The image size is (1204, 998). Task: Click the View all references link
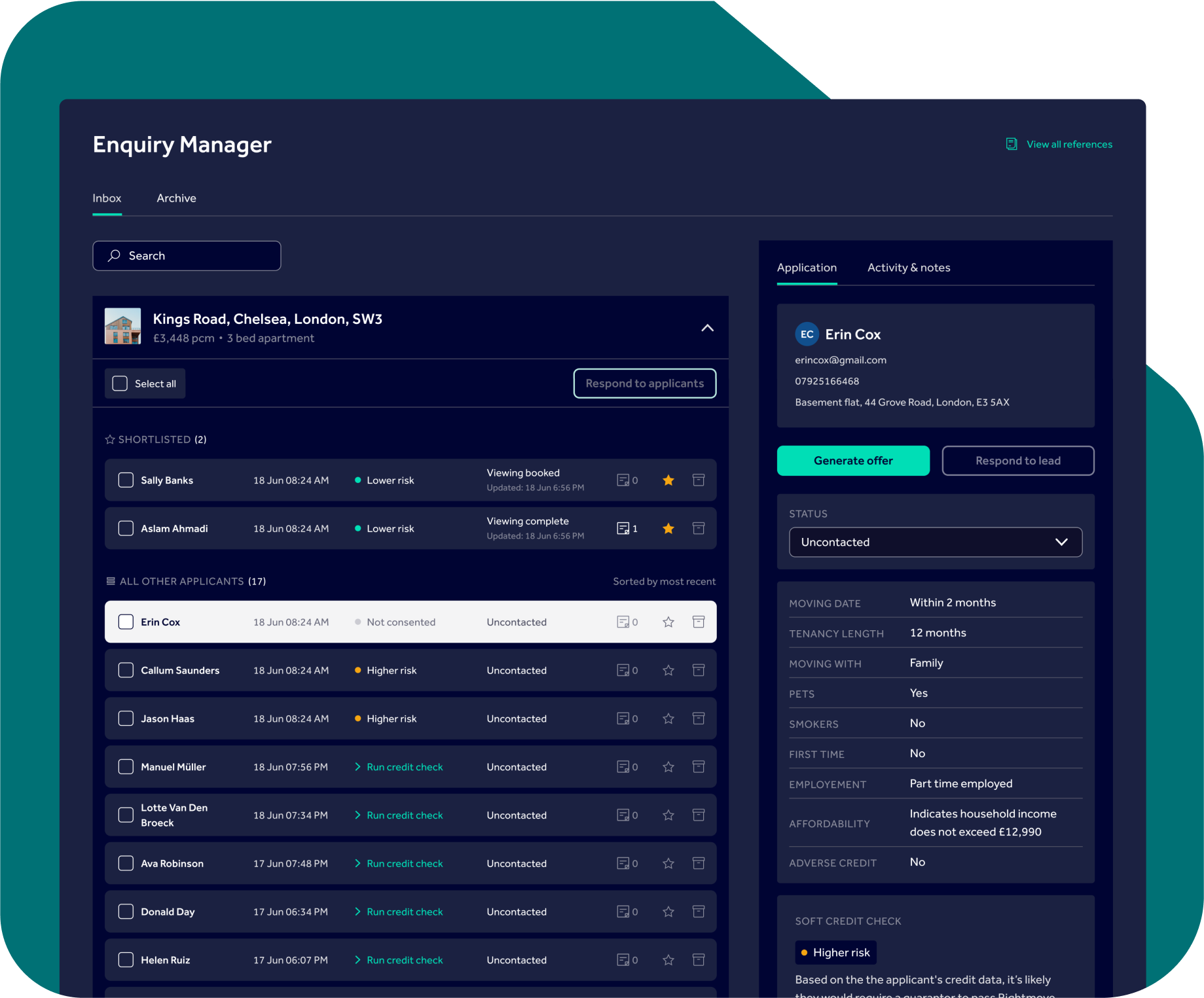[1068, 145]
